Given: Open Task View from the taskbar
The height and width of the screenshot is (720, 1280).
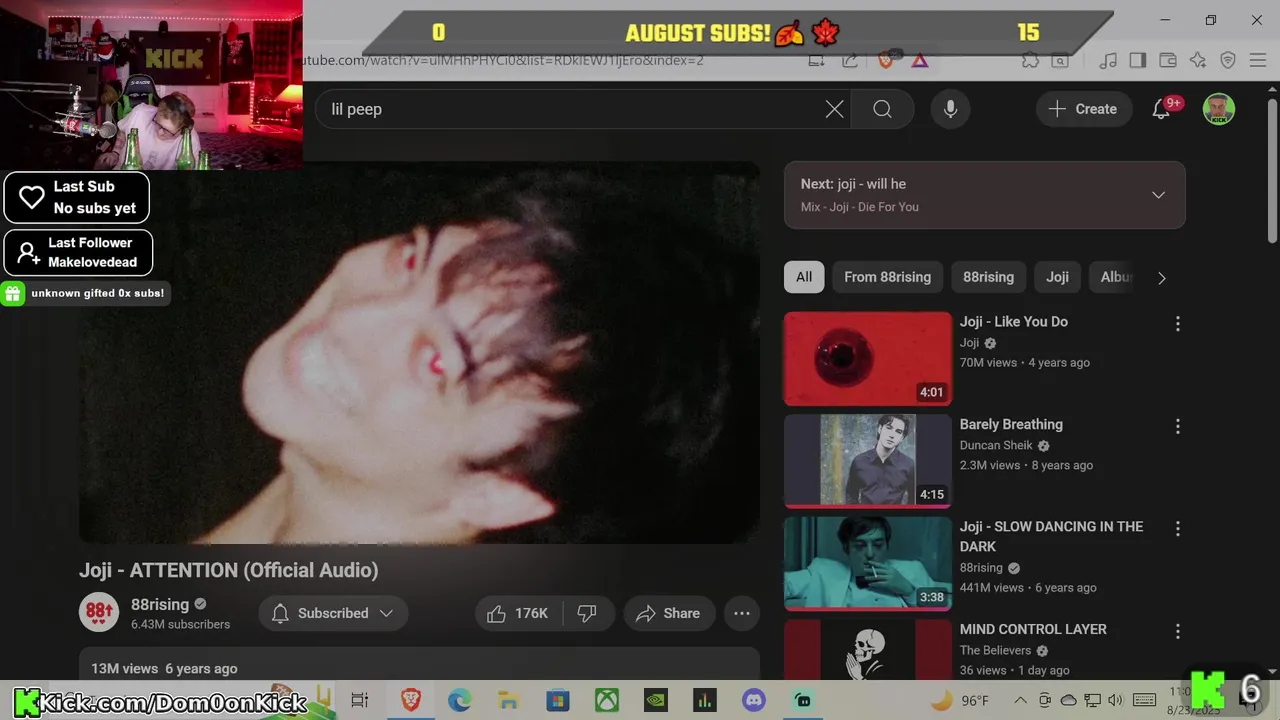Looking at the screenshot, I should point(360,700).
